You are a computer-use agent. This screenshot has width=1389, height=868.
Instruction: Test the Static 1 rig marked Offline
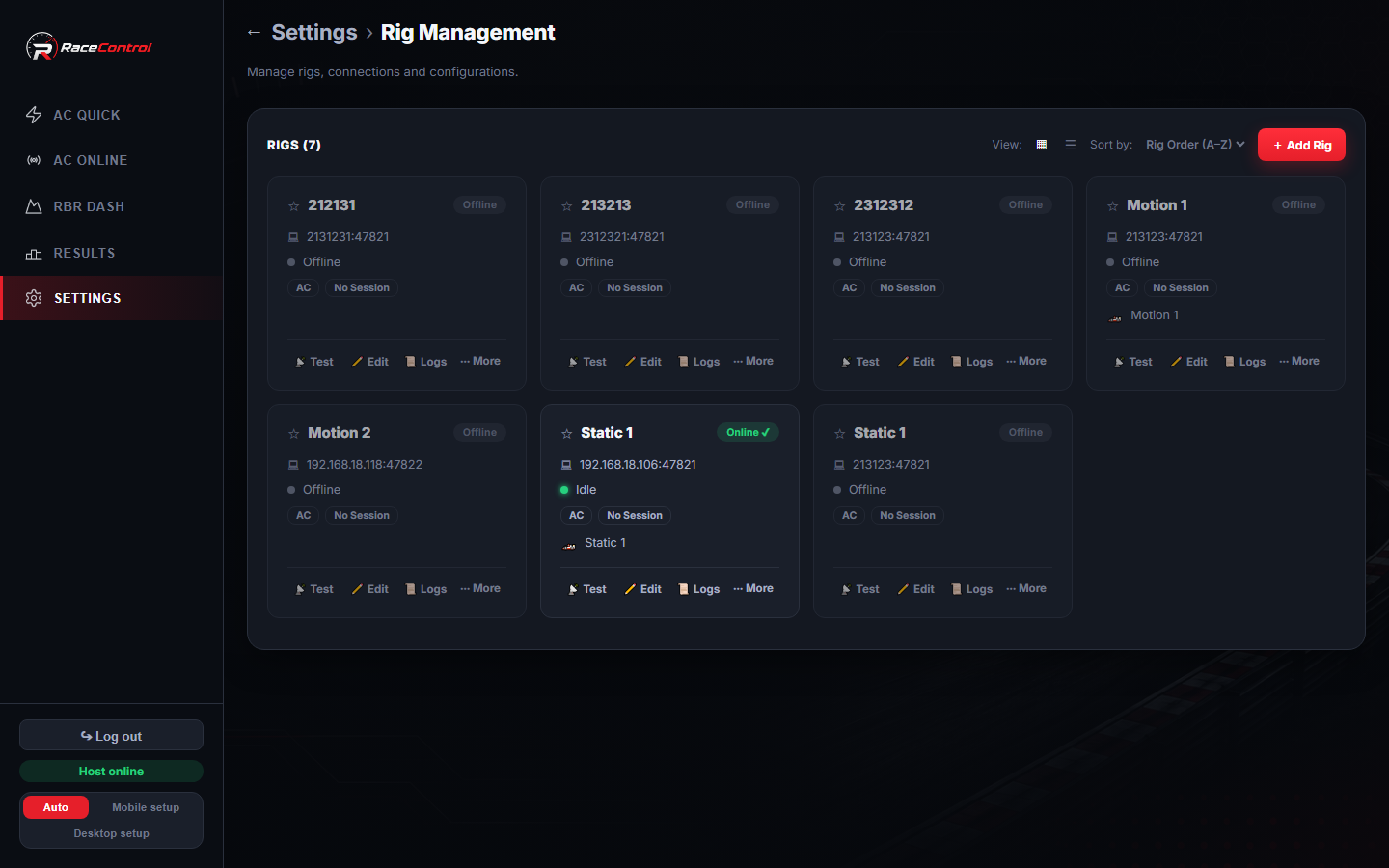point(860,589)
